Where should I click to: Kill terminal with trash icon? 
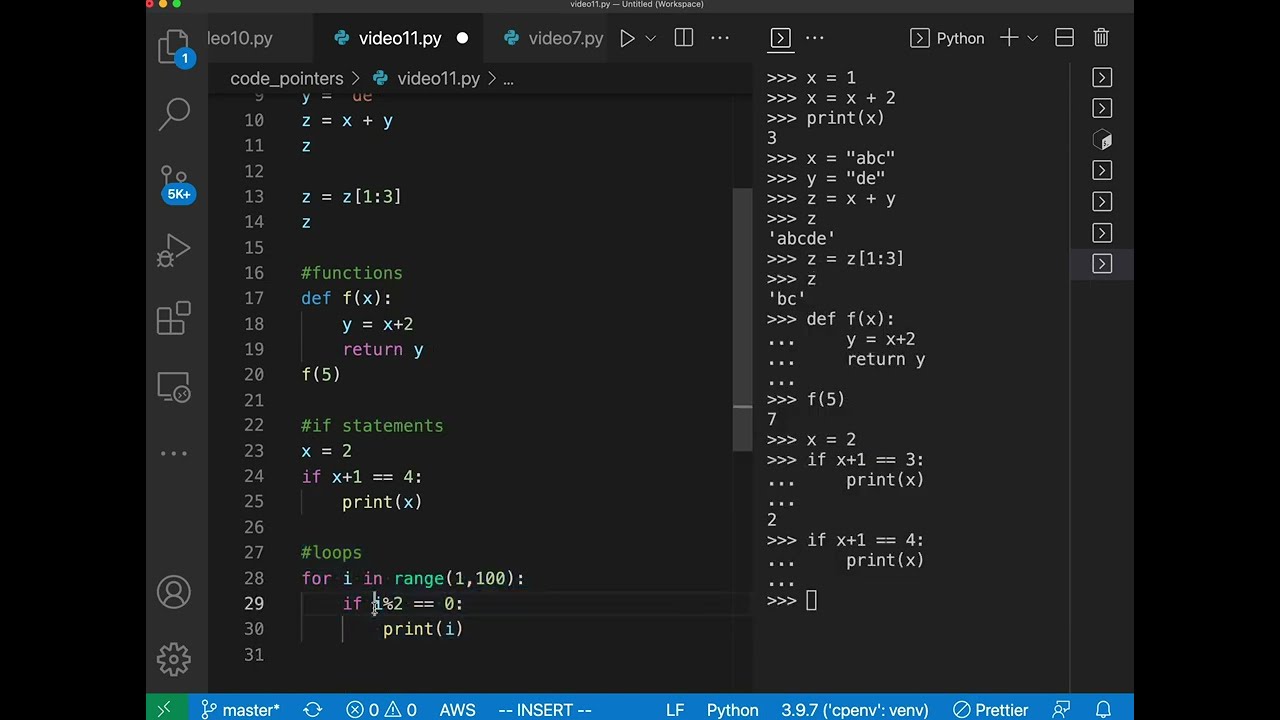tap(1101, 38)
